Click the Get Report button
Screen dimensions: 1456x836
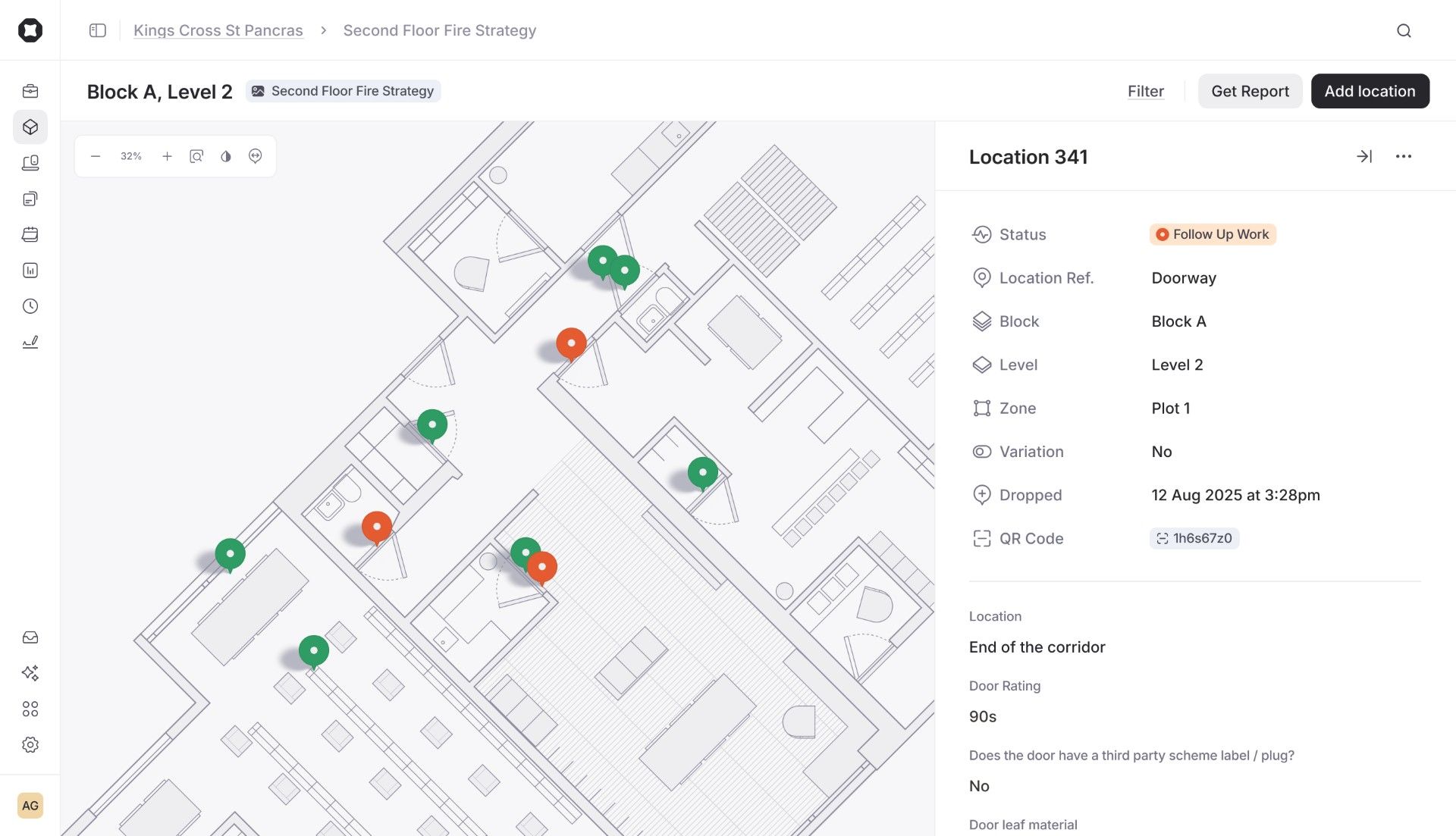point(1250,91)
